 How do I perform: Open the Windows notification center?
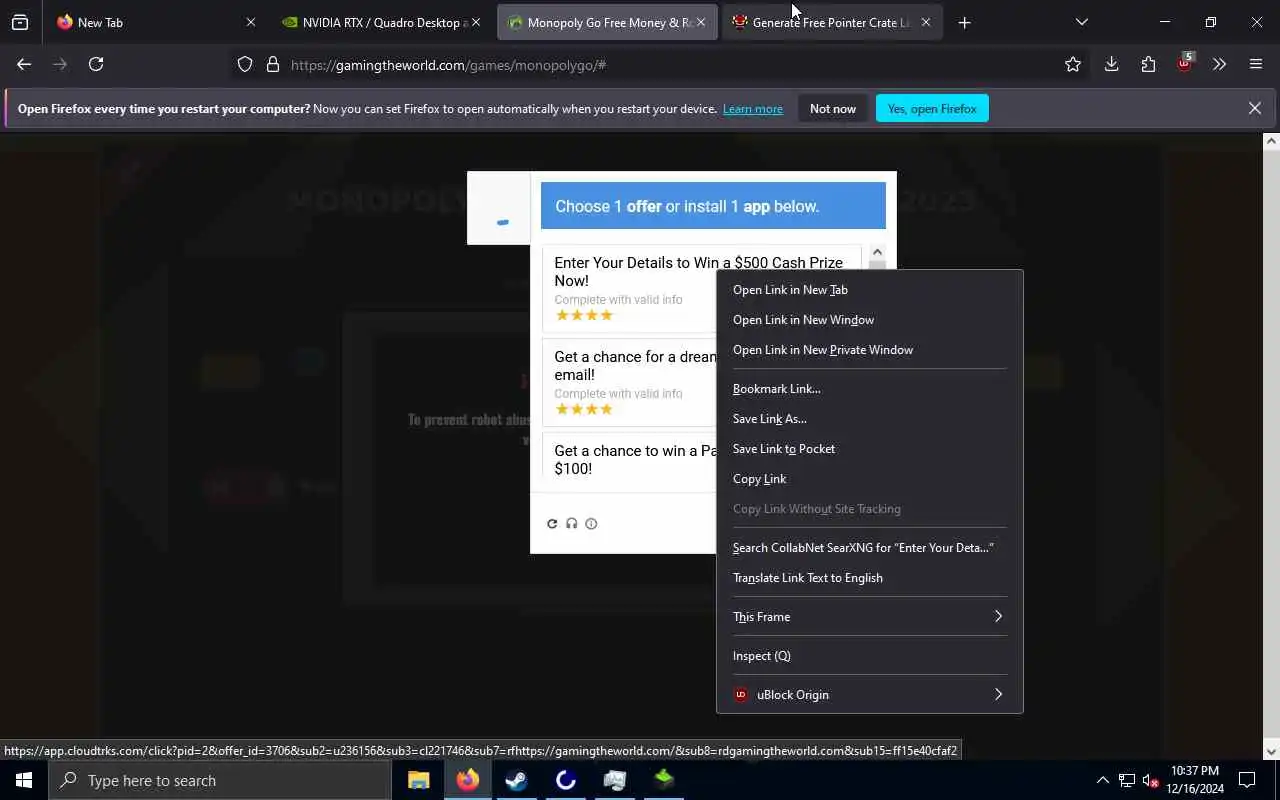coord(1247,780)
